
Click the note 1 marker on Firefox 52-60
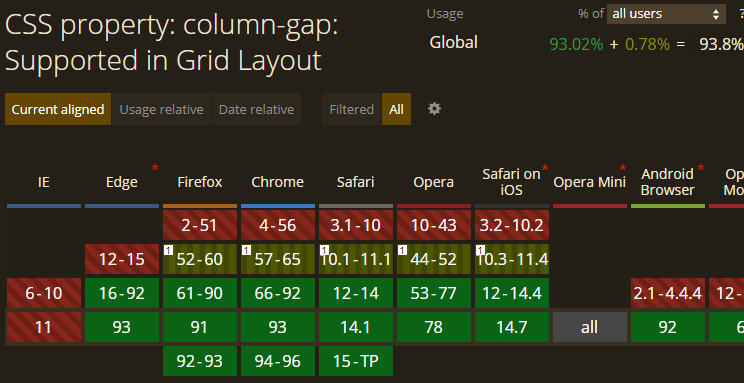pos(168,250)
